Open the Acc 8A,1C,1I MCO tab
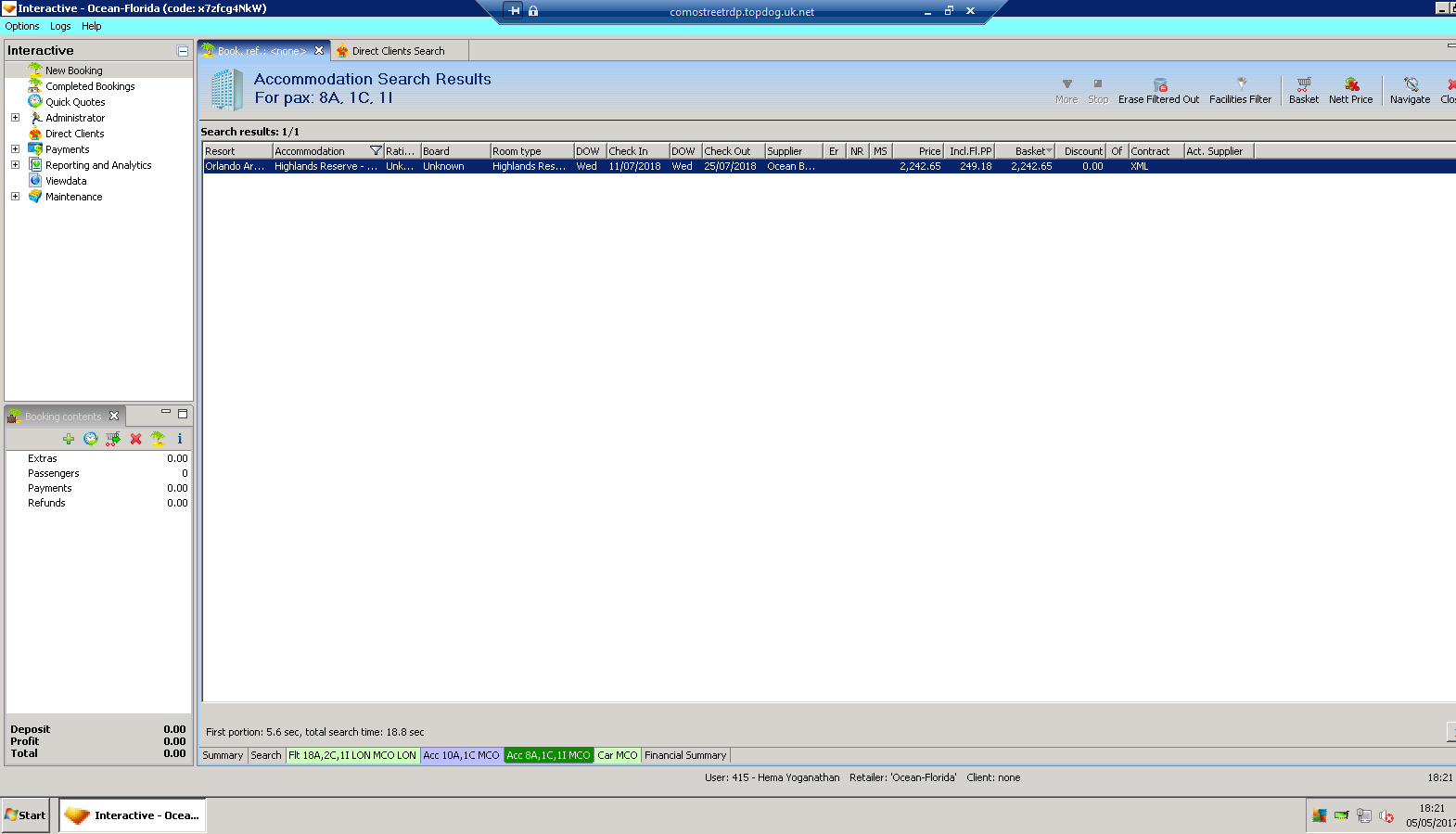This screenshot has height=834, width=1456. pyautogui.click(x=548, y=755)
